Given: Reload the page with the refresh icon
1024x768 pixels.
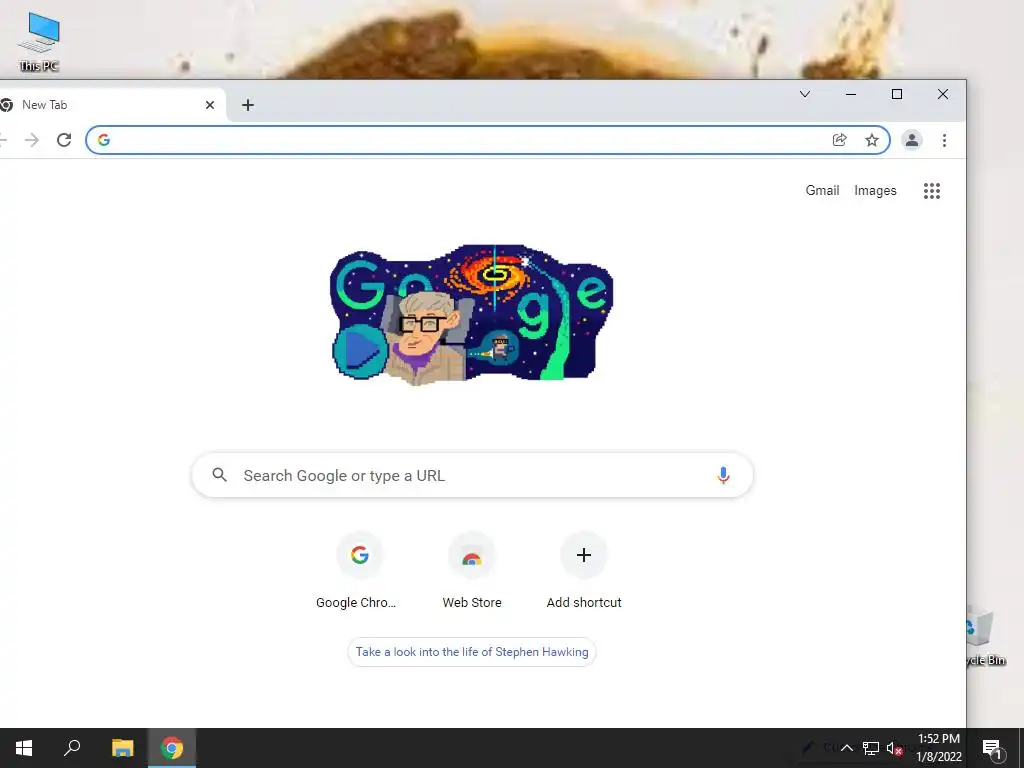Looking at the screenshot, I should click(x=64, y=140).
